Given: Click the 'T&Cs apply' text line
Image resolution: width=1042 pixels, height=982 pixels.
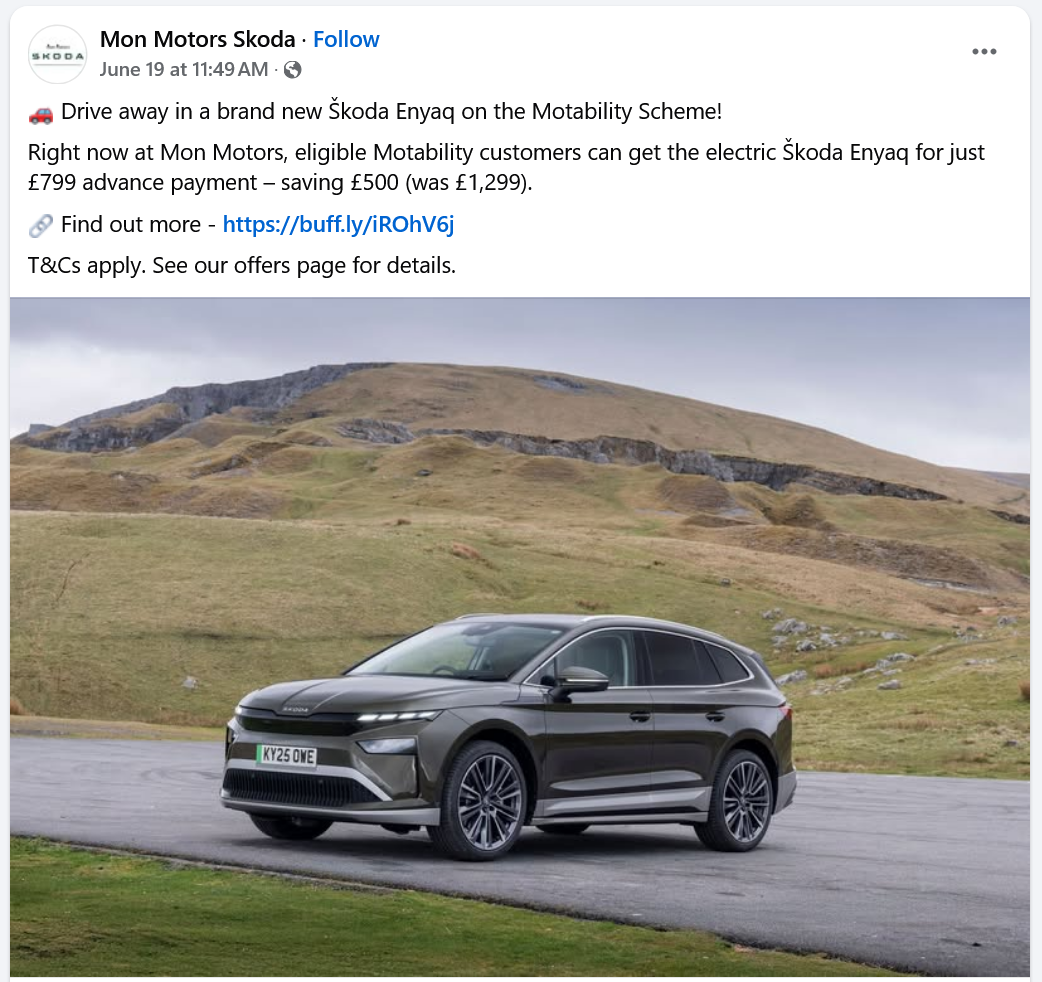Looking at the screenshot, I should point(242,266).
